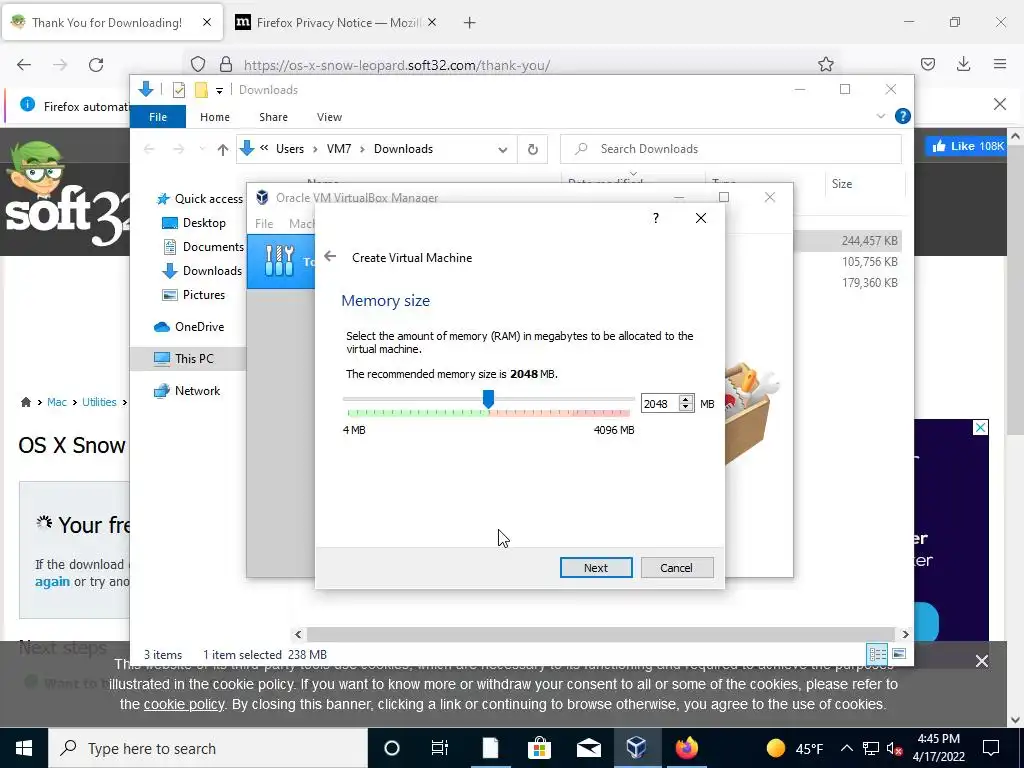The width and height of the screenshot is (1024, 768).
Task: Open the Home ribbon tab in Explorer
Action: [x=215, y=117]
